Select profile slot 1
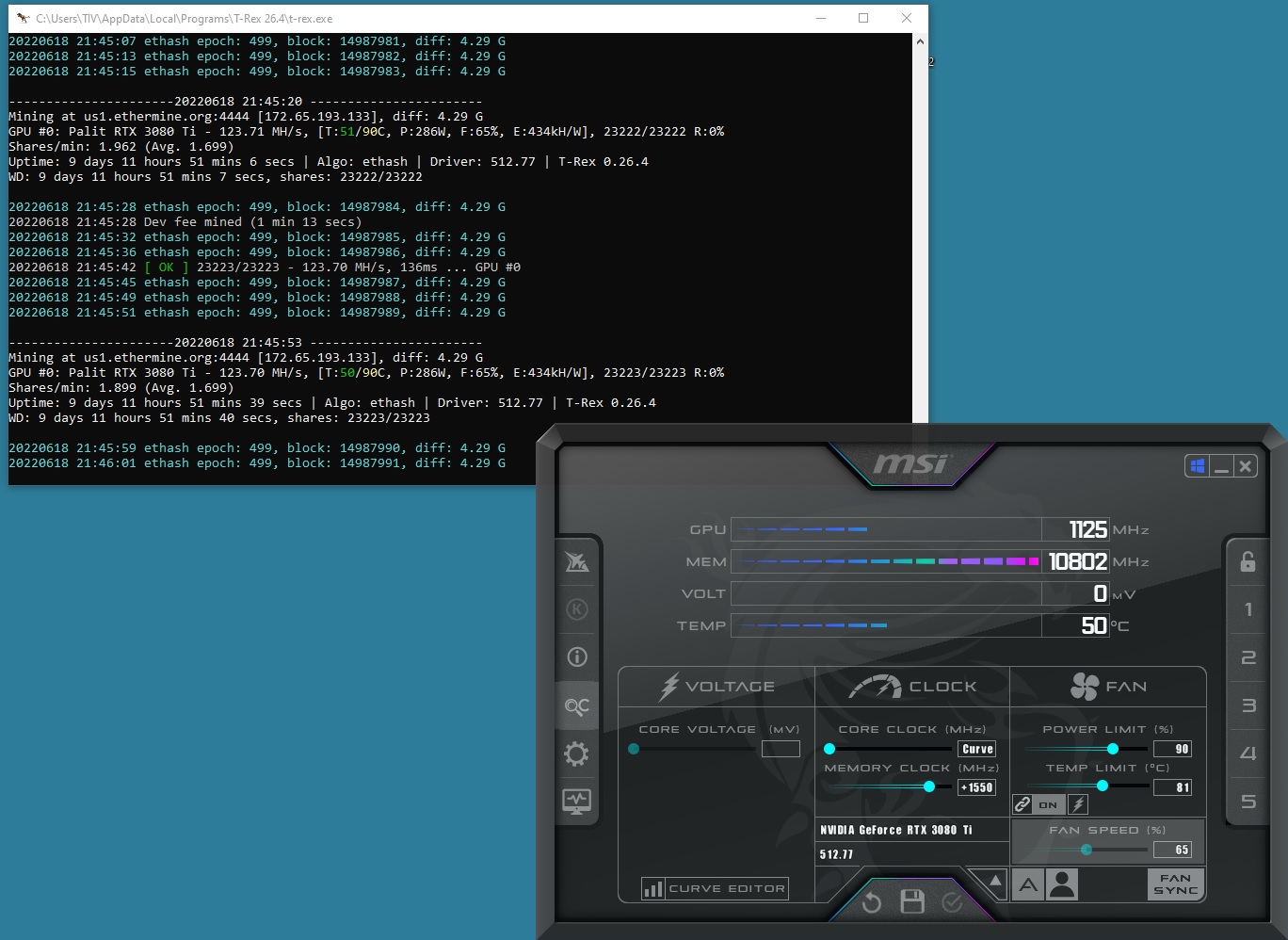The width and height of the screenshot is (1288, 940). coord(1248,609)
